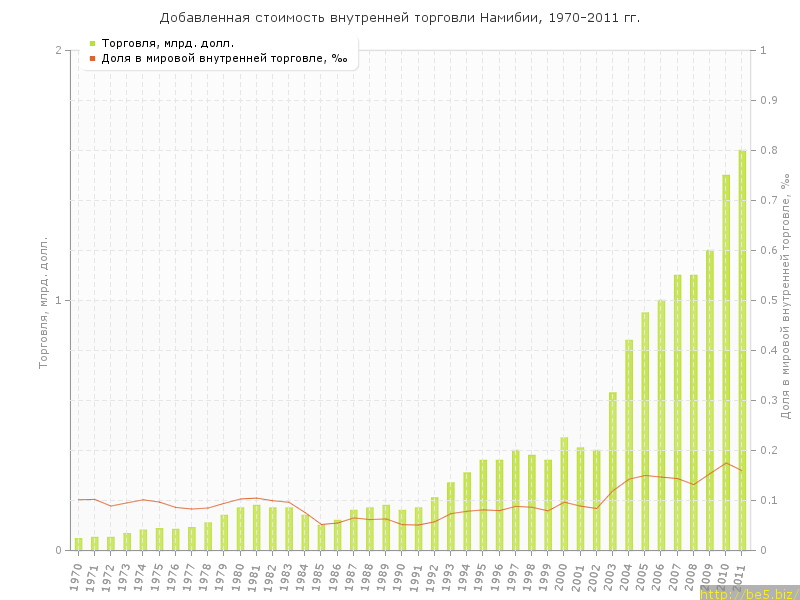The image size is (800, 600).
Task: Click the 1976 year label on x-axis
Action: [x=173, y=578]
